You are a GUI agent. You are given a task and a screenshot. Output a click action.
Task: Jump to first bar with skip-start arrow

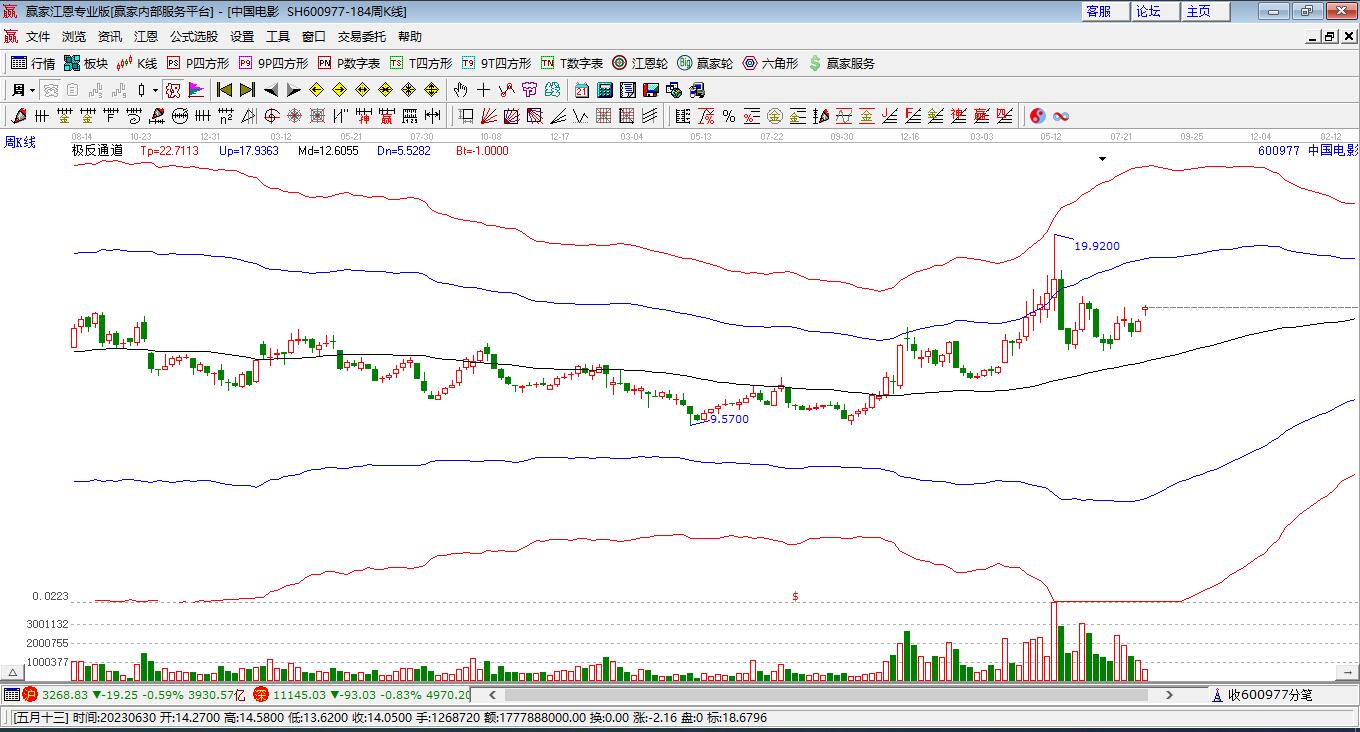coord(225,90)
